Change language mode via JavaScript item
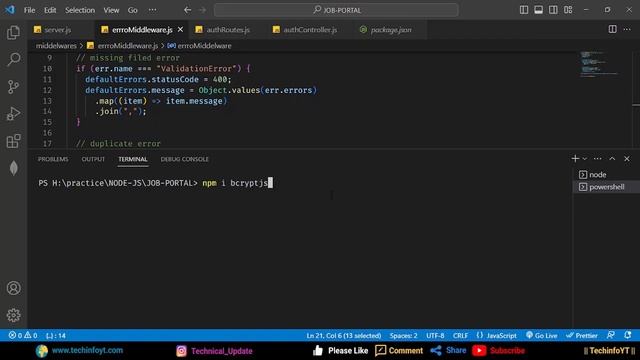This screenshot has height=360, width=640. pos(496,336)
